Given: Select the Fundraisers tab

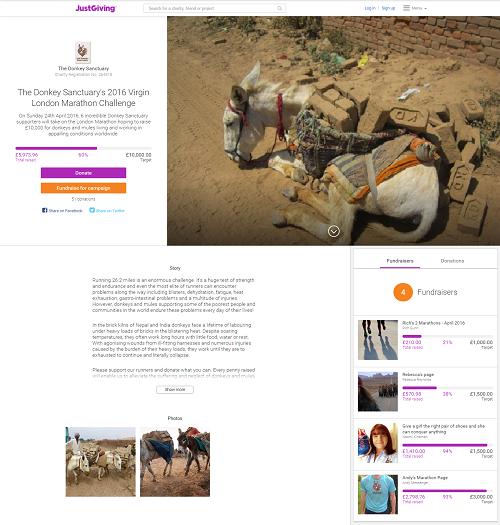Looking at the screenshot, I should coord(400,261).
